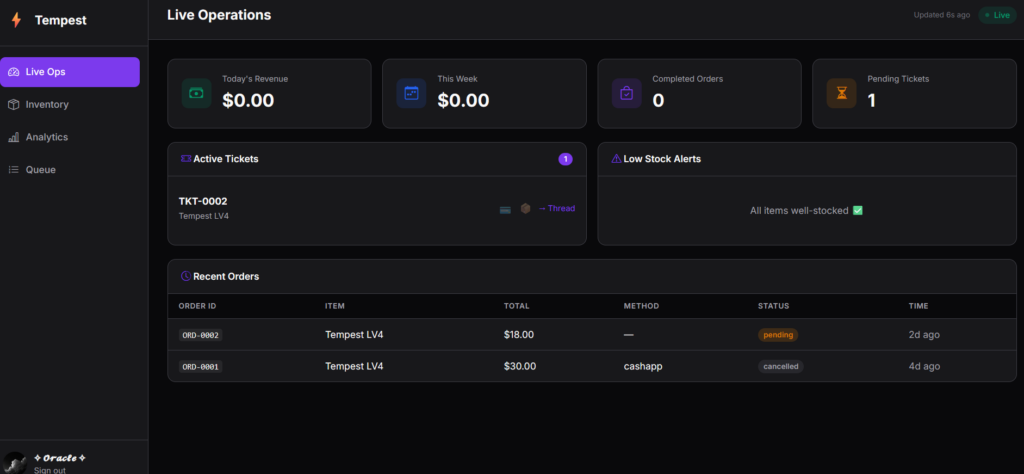Click the TIME column header
Viewport: 1024px width, 474px height.
(918, 306)
